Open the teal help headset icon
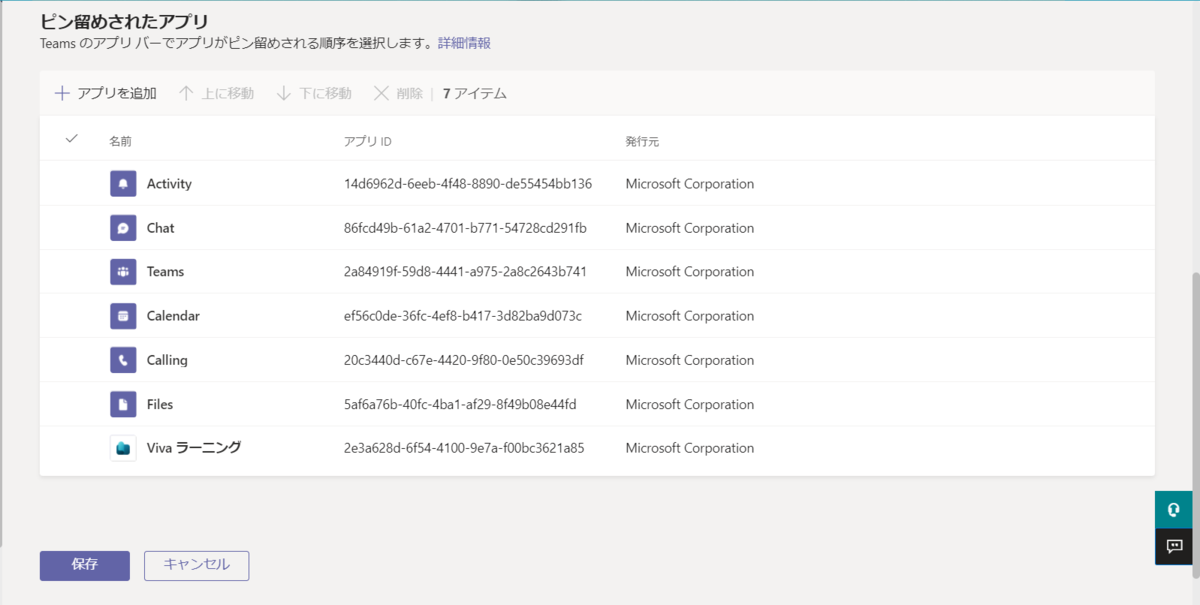This screenshot has width=1200, height=605. (x=1174, y=509)
